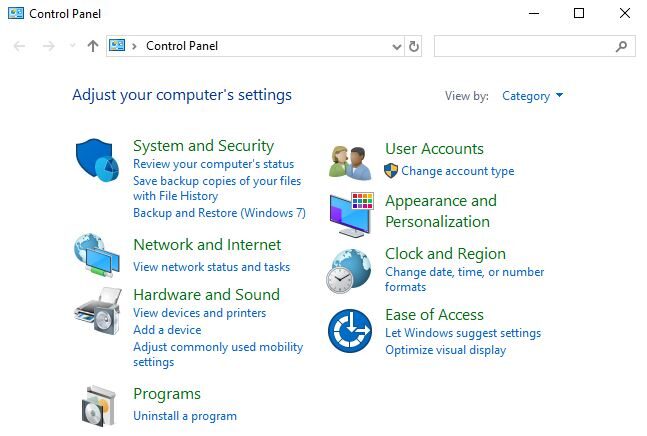Click the Hardware and Sound printer icon
The width and height of the screenshot is (647, 436).
[x=97, y=311]
